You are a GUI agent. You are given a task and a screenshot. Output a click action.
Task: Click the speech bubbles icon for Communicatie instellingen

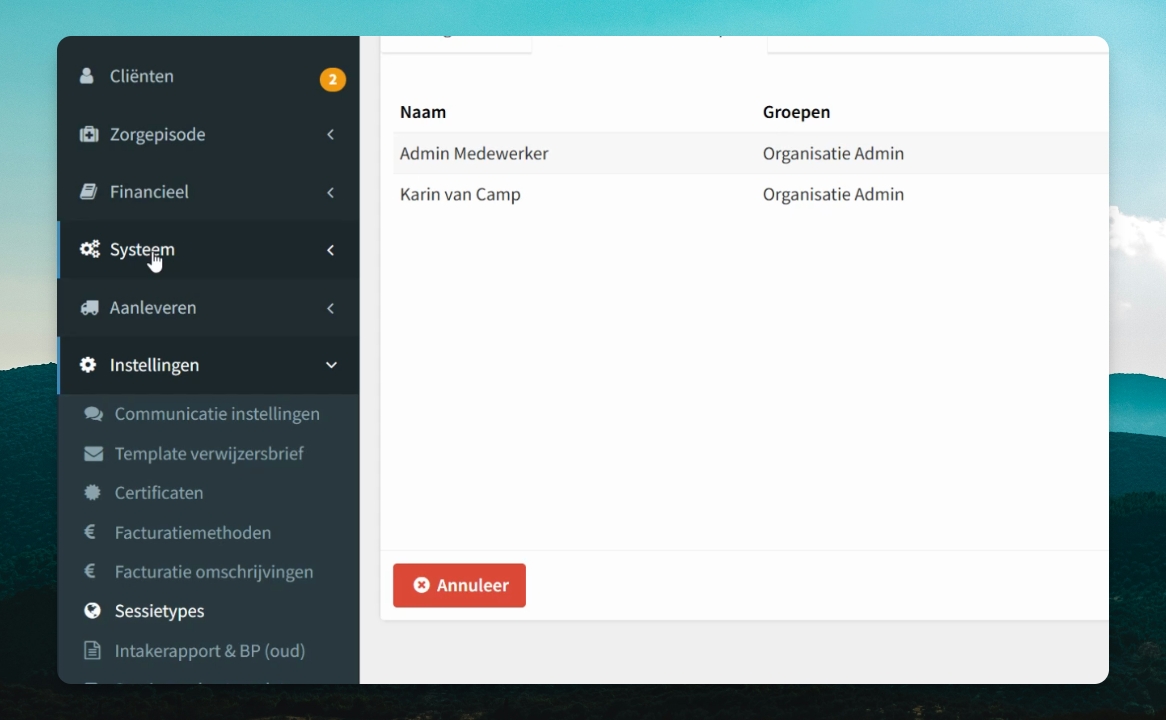click(93, 414)
